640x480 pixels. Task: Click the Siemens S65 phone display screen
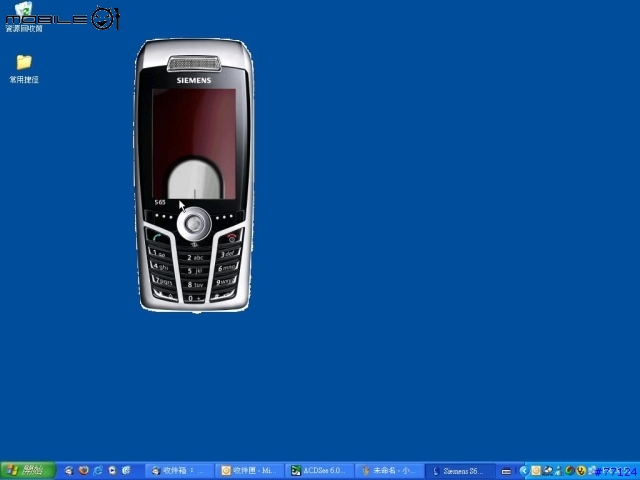(x=194, y=144)
